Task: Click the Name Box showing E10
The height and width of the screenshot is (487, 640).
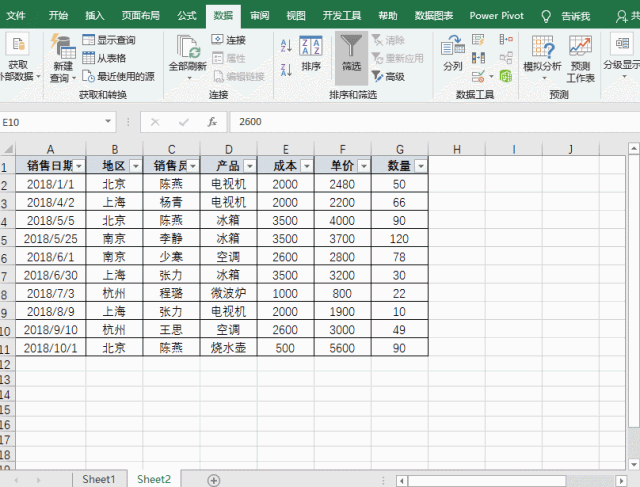Action: 51,122
